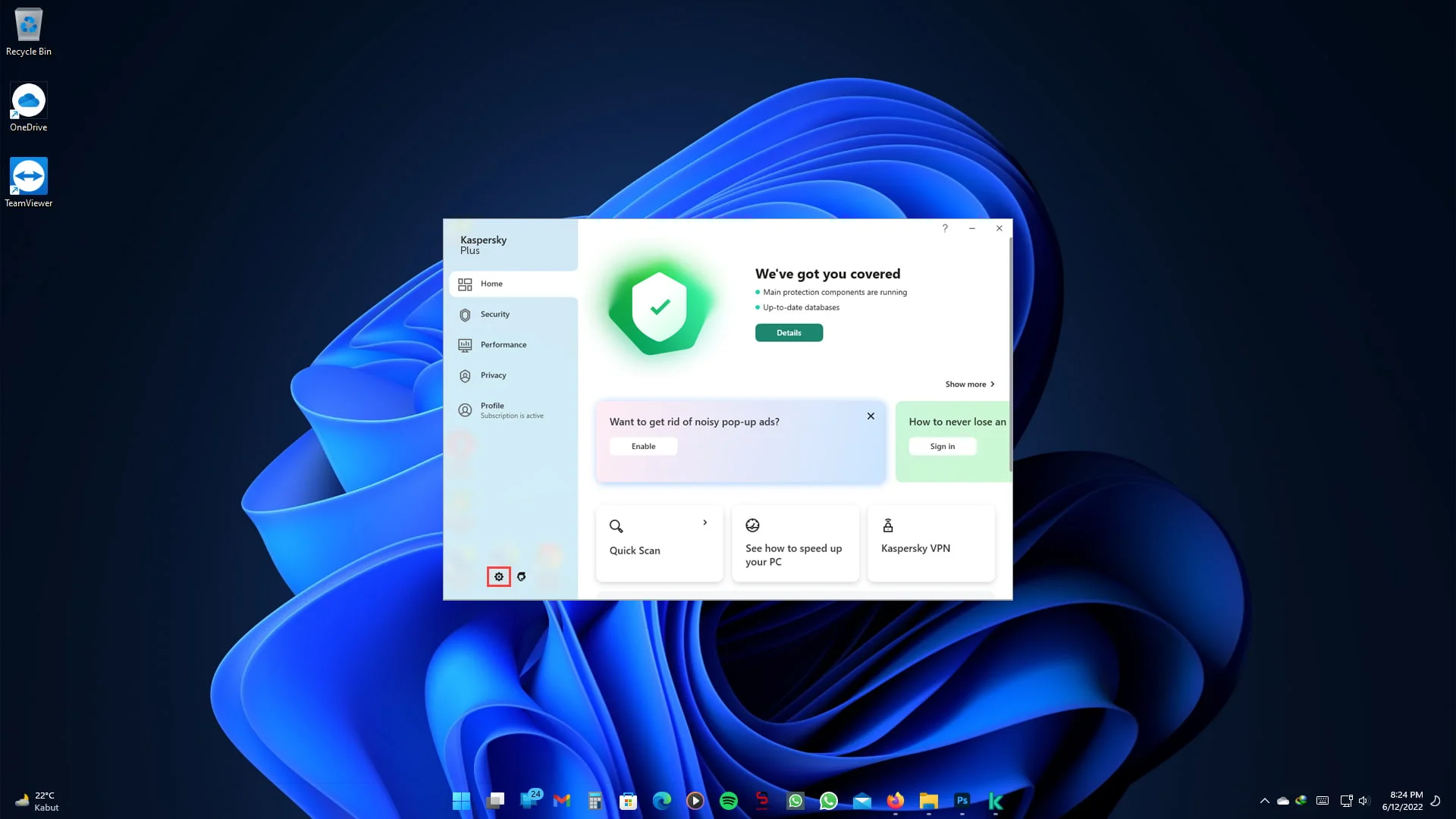Open the Kaspersky help question mark

coord(945,228)
